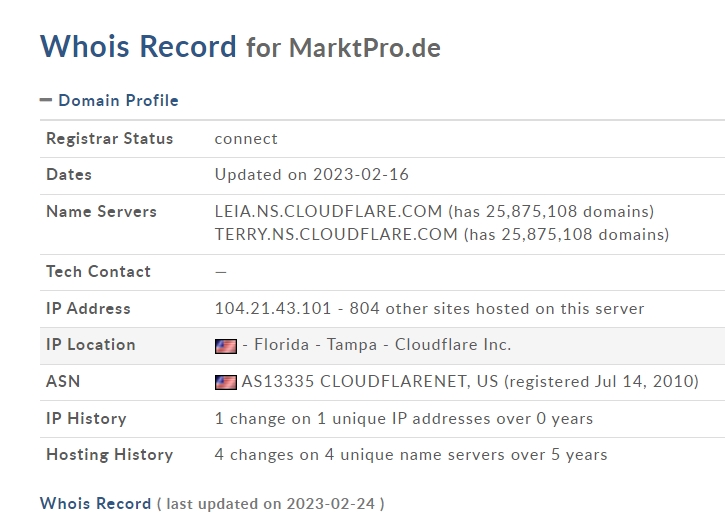Click the US flag icon beside Florida
Image resolution: width=725 pixels, height=520 pixels.
coord(226,346)
